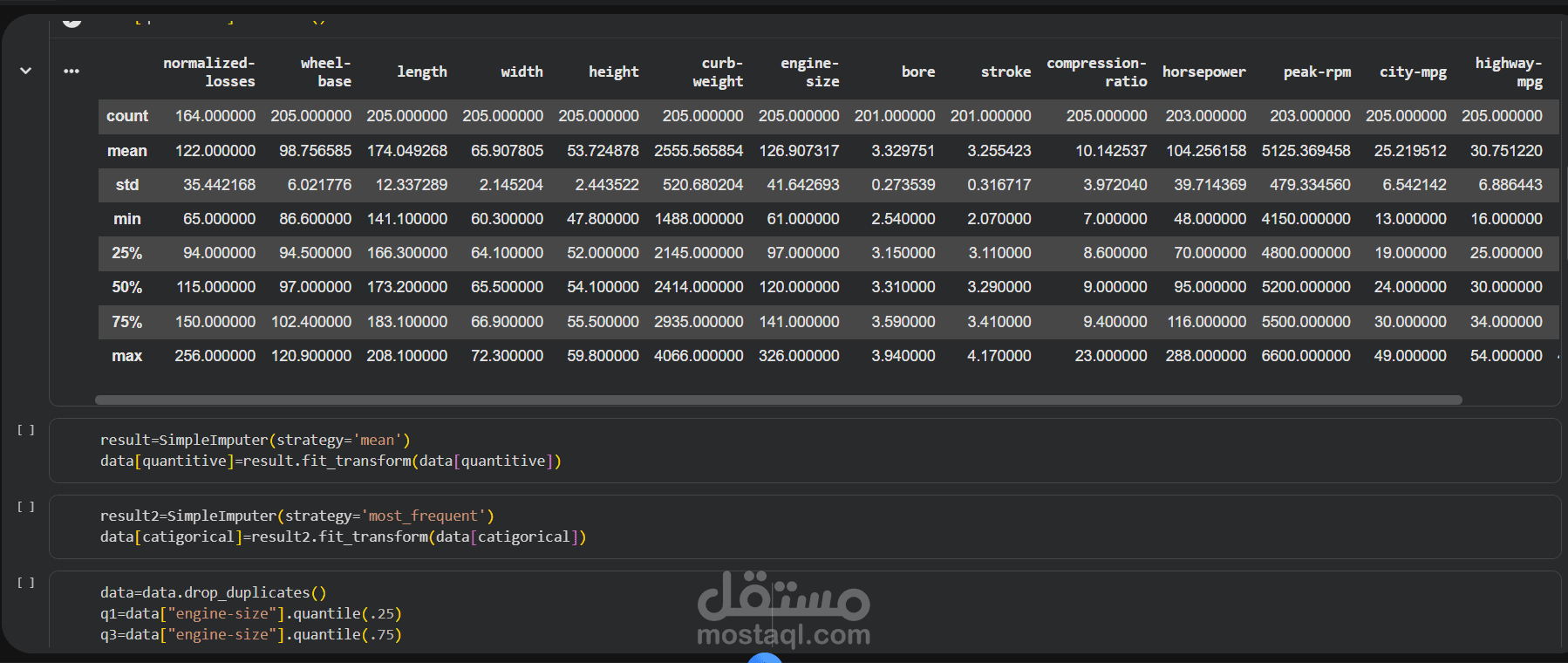This screenshot has width=1568, height=663.
Task: Click the std row label
Action: click(x=127, y=185)
